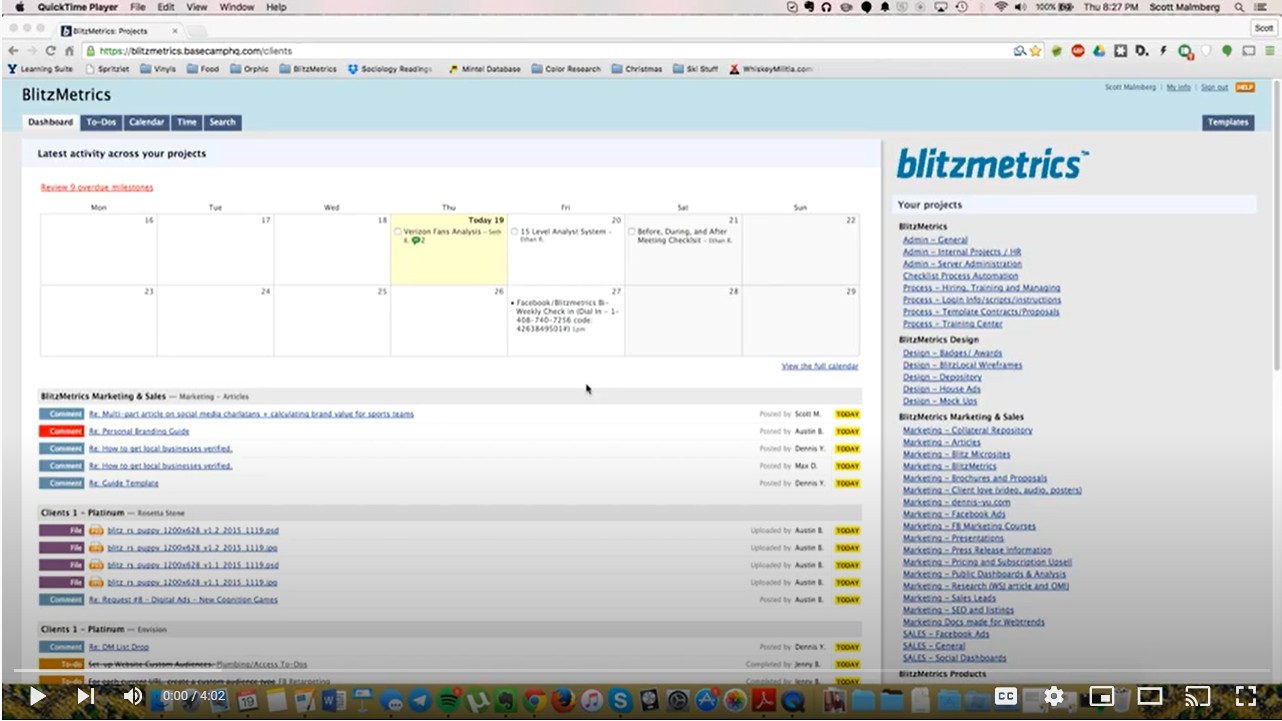Enter fullscreen video mode
The width and height of the screenshot is (1282, 721).
(x=1246, y=696)
